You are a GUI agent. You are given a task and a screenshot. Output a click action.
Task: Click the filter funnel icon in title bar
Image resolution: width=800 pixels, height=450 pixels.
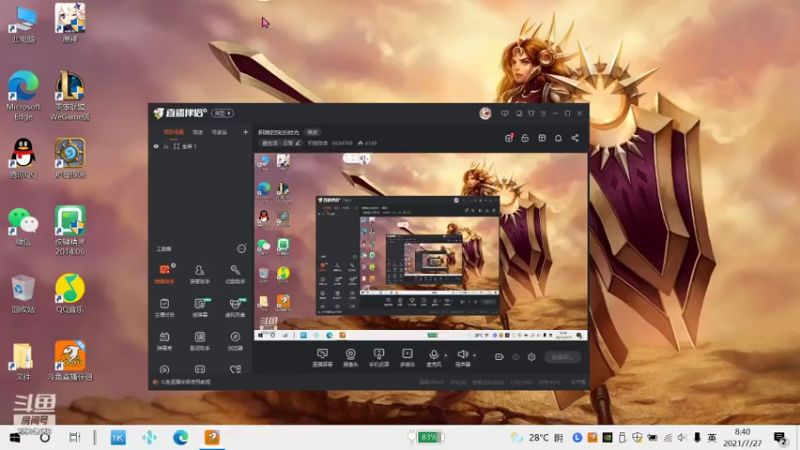pyautogui.click(x=531, y=113)
